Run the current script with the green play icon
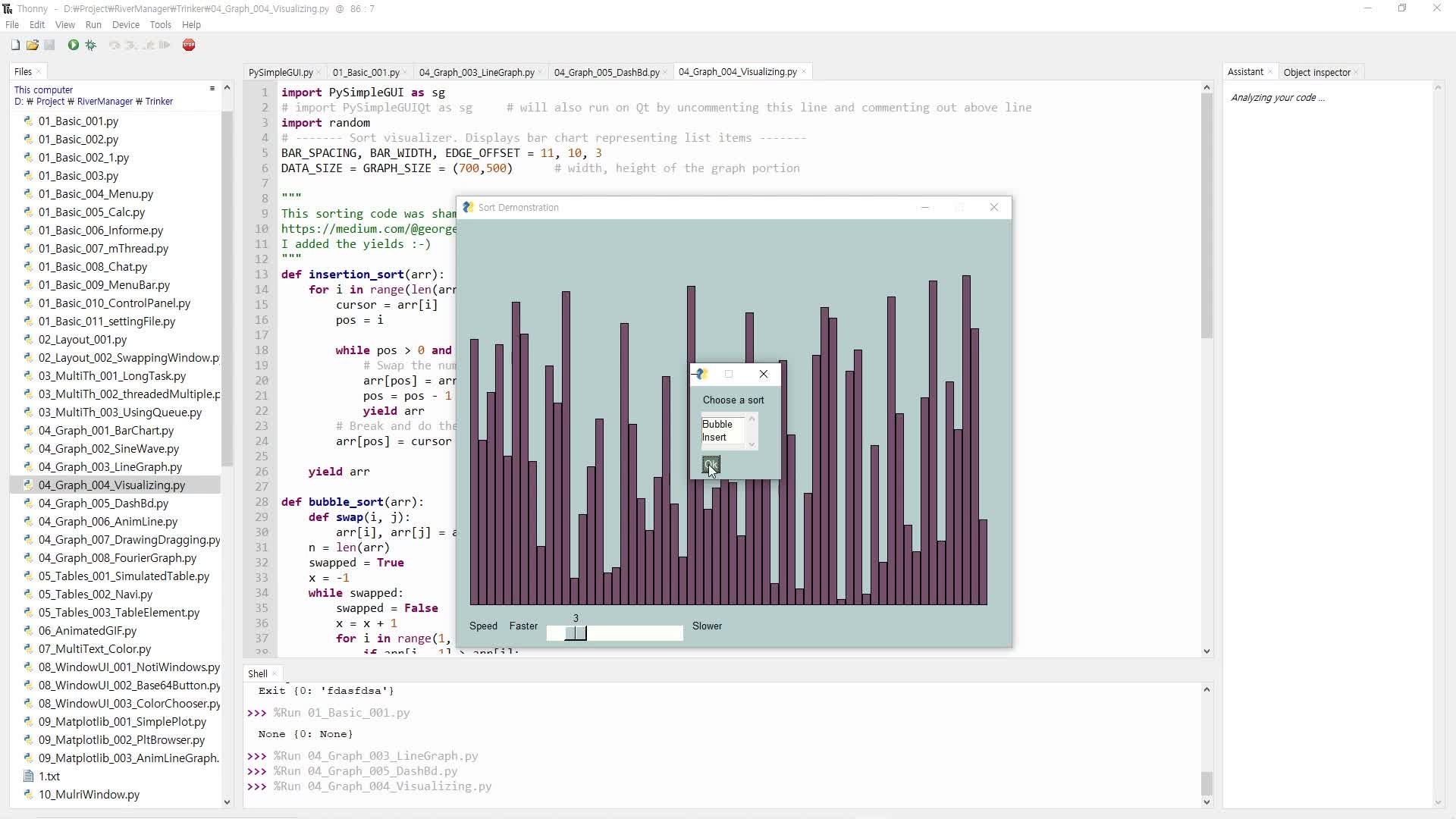Image resolution: width=1456 pixels, height=819 pixels. click(73, 45)
